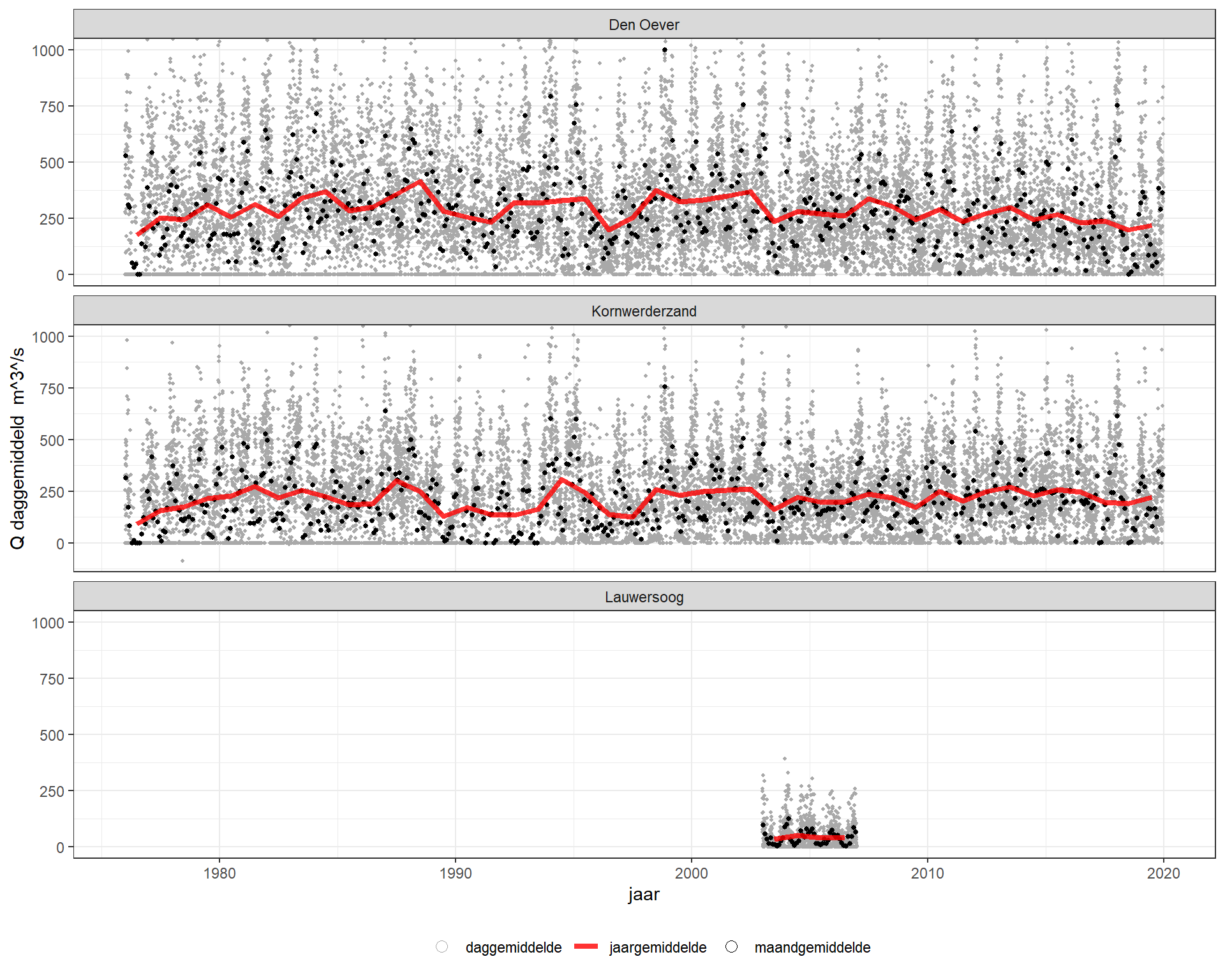Click the 750 tick in Lauwersoog panel
The width and height of the screenshot is (1225, 980).
click(52, 679)
